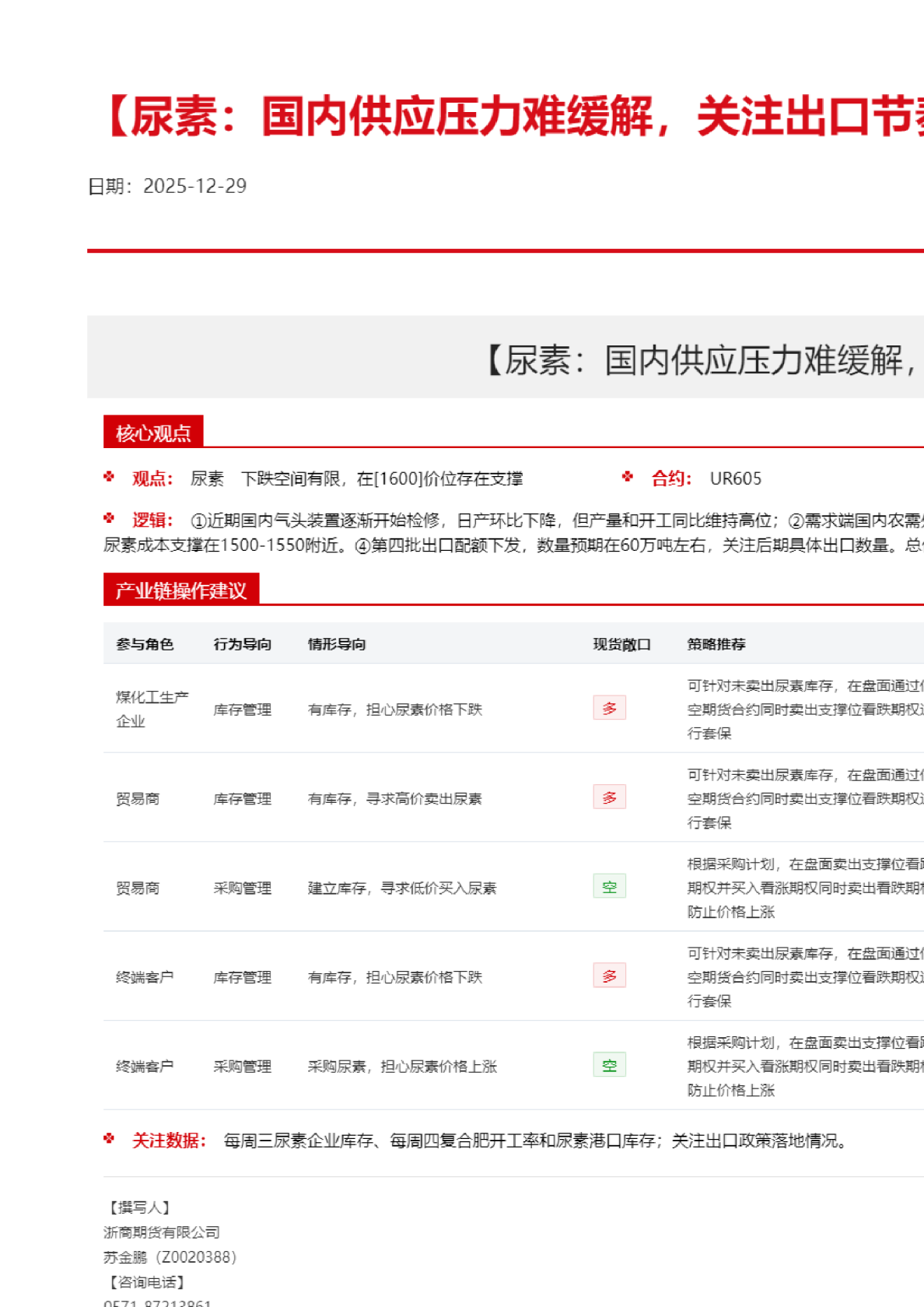Screen dimensions: 924x1307
Task: Click 终端客户 in the 采购尿素 row
Action: 145,1067
